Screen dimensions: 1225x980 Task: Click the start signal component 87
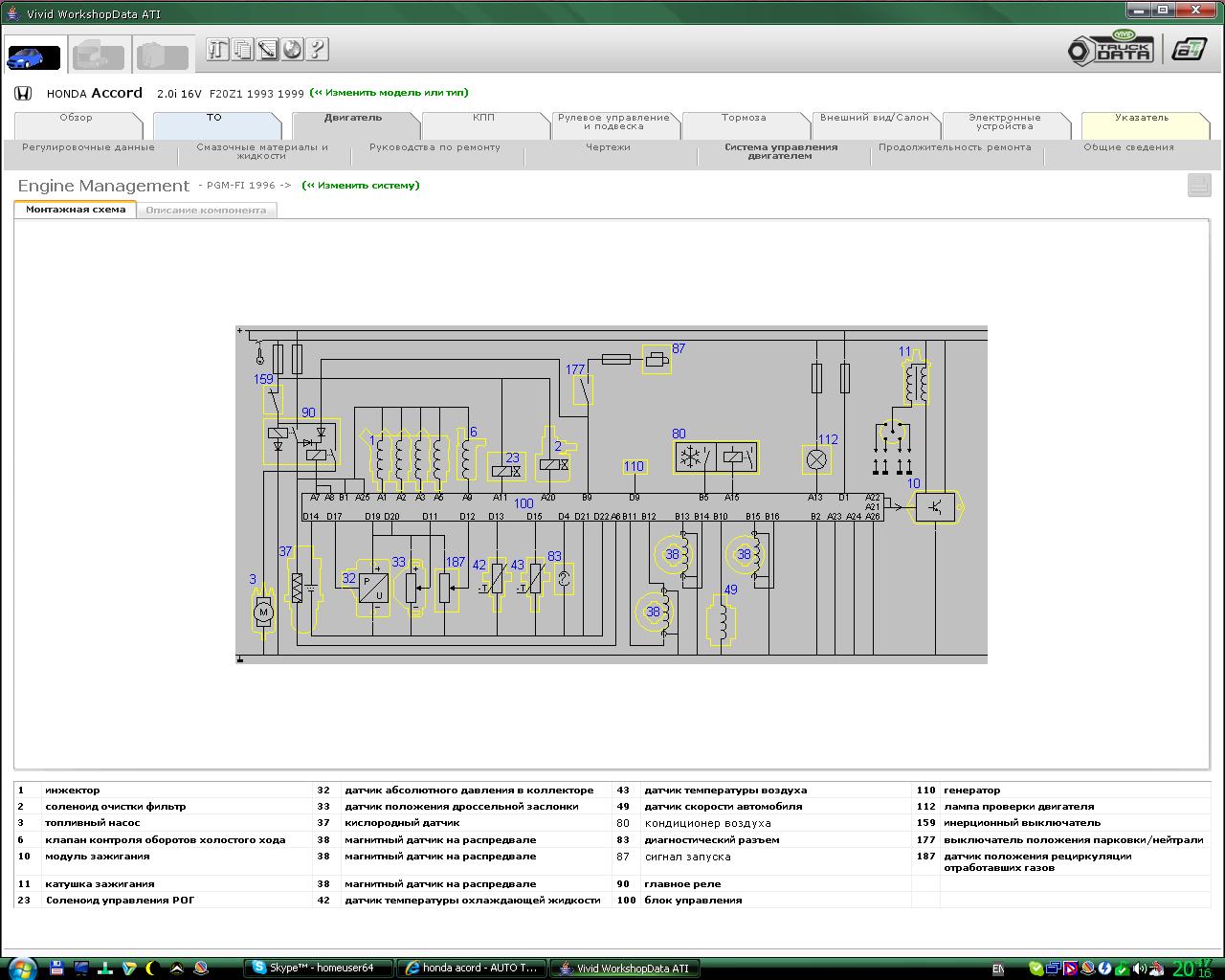657,360
